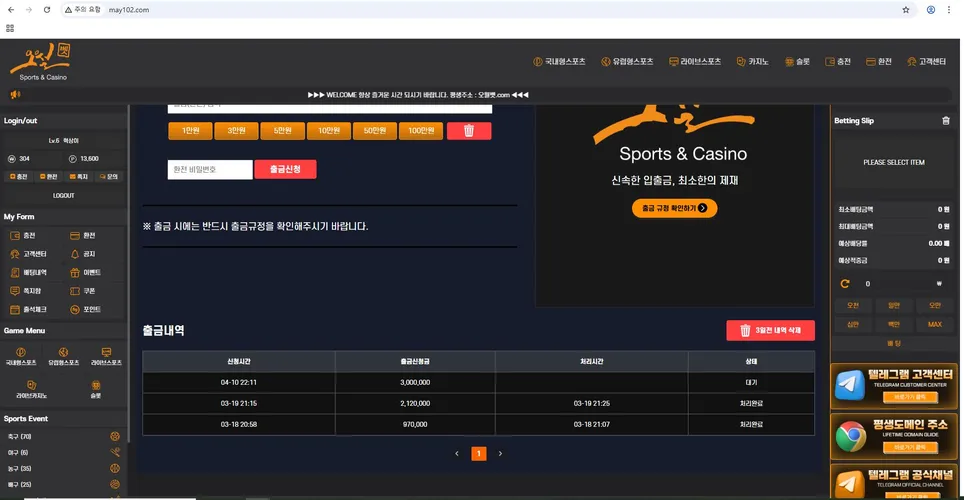Reload the page with browser refresh icon
Viewport: 964px width, 500px height.
(47, 10)
